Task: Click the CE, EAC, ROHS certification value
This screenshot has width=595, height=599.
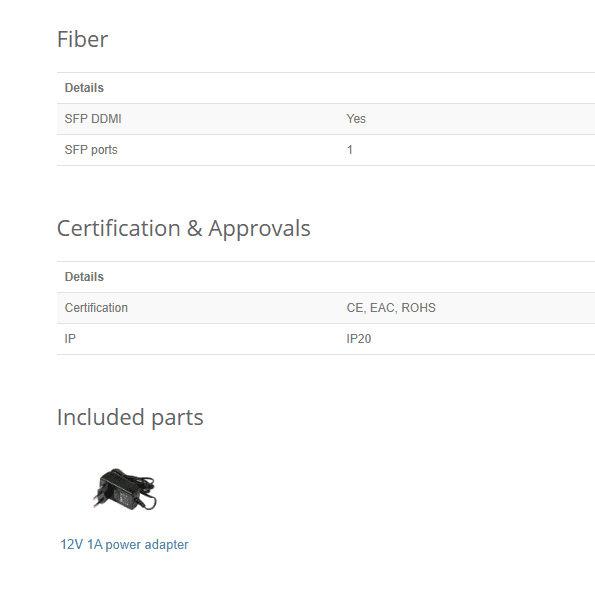Action: tap(391, 308)
